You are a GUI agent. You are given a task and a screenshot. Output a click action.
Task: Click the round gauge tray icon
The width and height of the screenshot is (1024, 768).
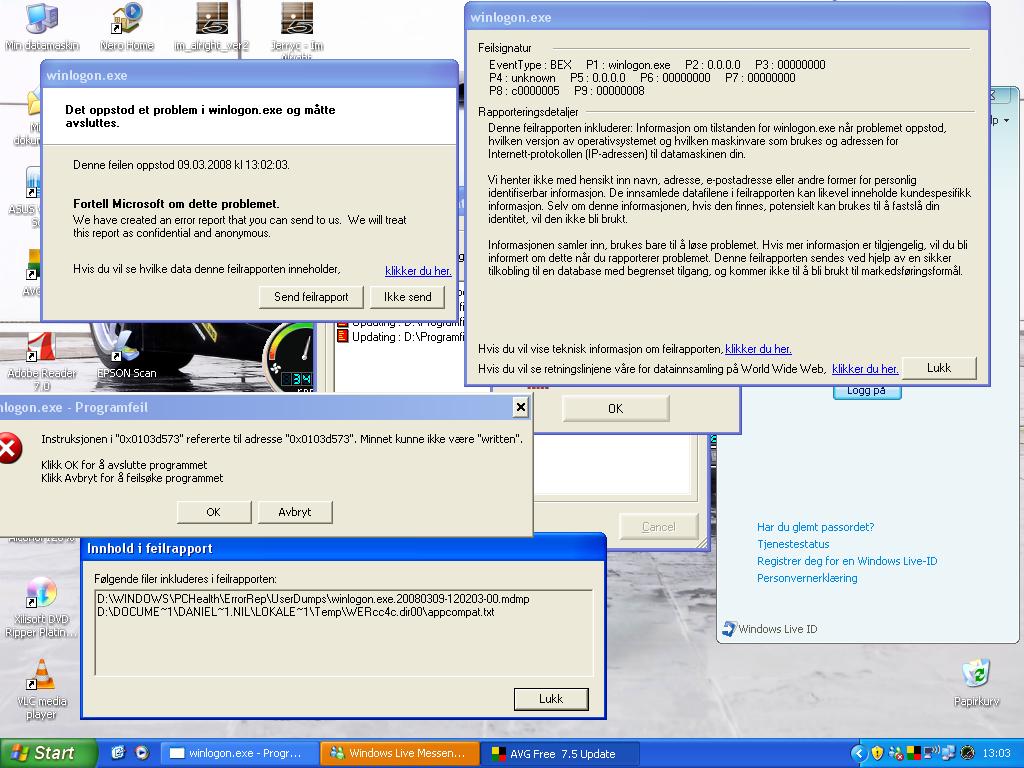tap(968, 754)
